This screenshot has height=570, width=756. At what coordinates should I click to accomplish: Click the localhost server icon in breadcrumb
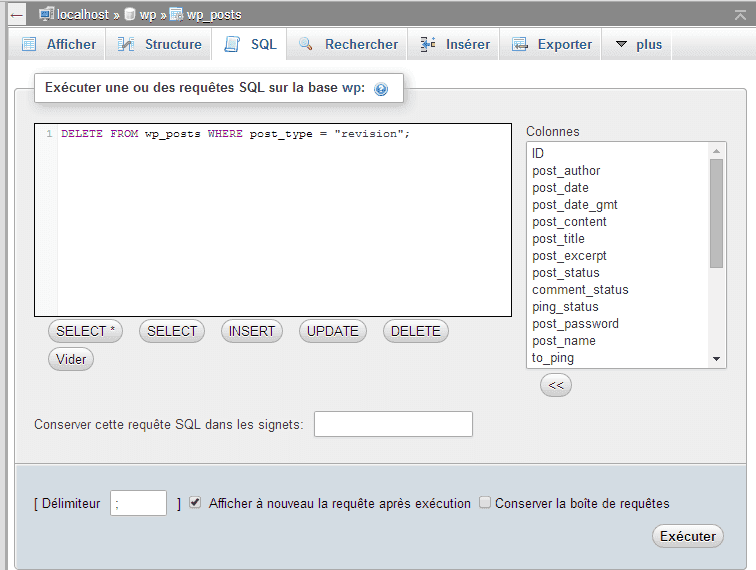coord(46,15)
